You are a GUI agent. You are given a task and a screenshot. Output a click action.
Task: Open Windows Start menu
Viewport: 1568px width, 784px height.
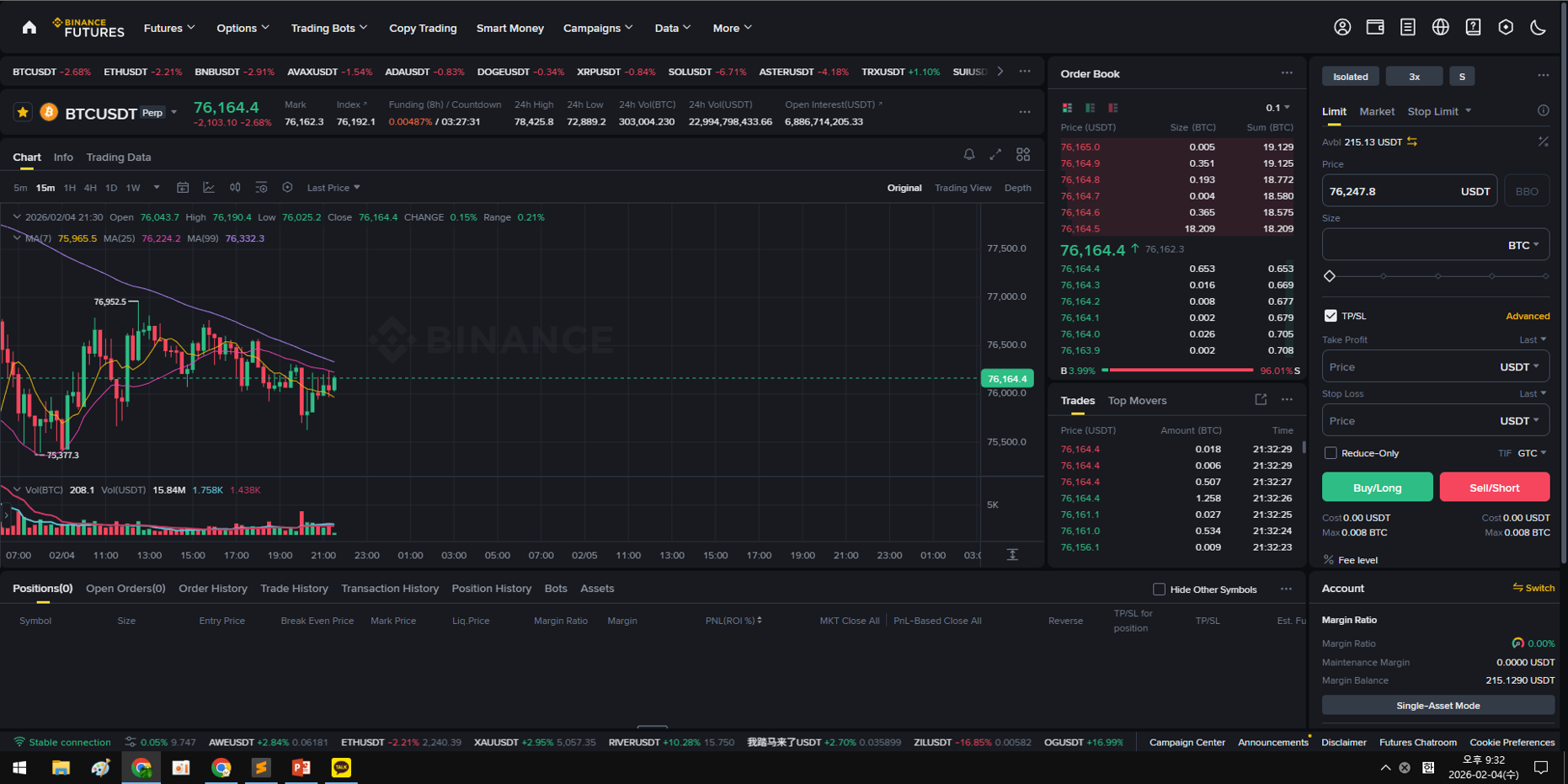19,767
